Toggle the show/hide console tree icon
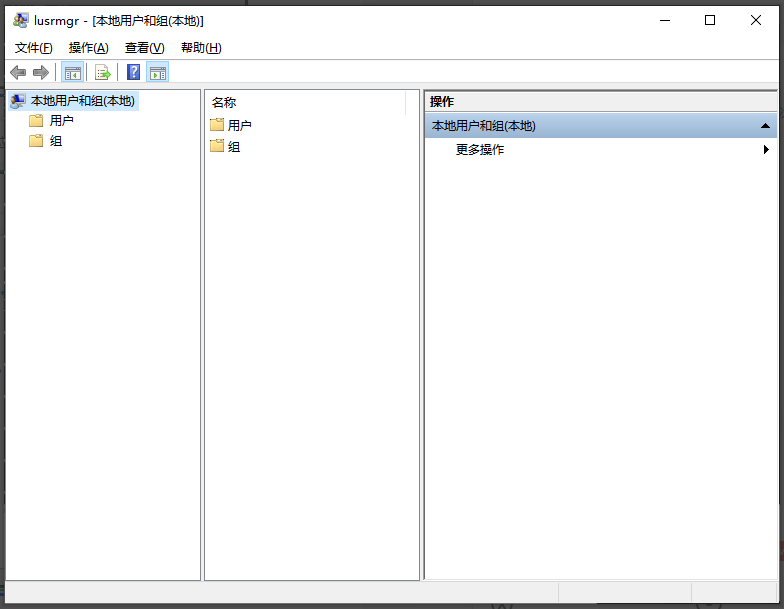Viewport: 784px width, 609px height. [72, 73]
